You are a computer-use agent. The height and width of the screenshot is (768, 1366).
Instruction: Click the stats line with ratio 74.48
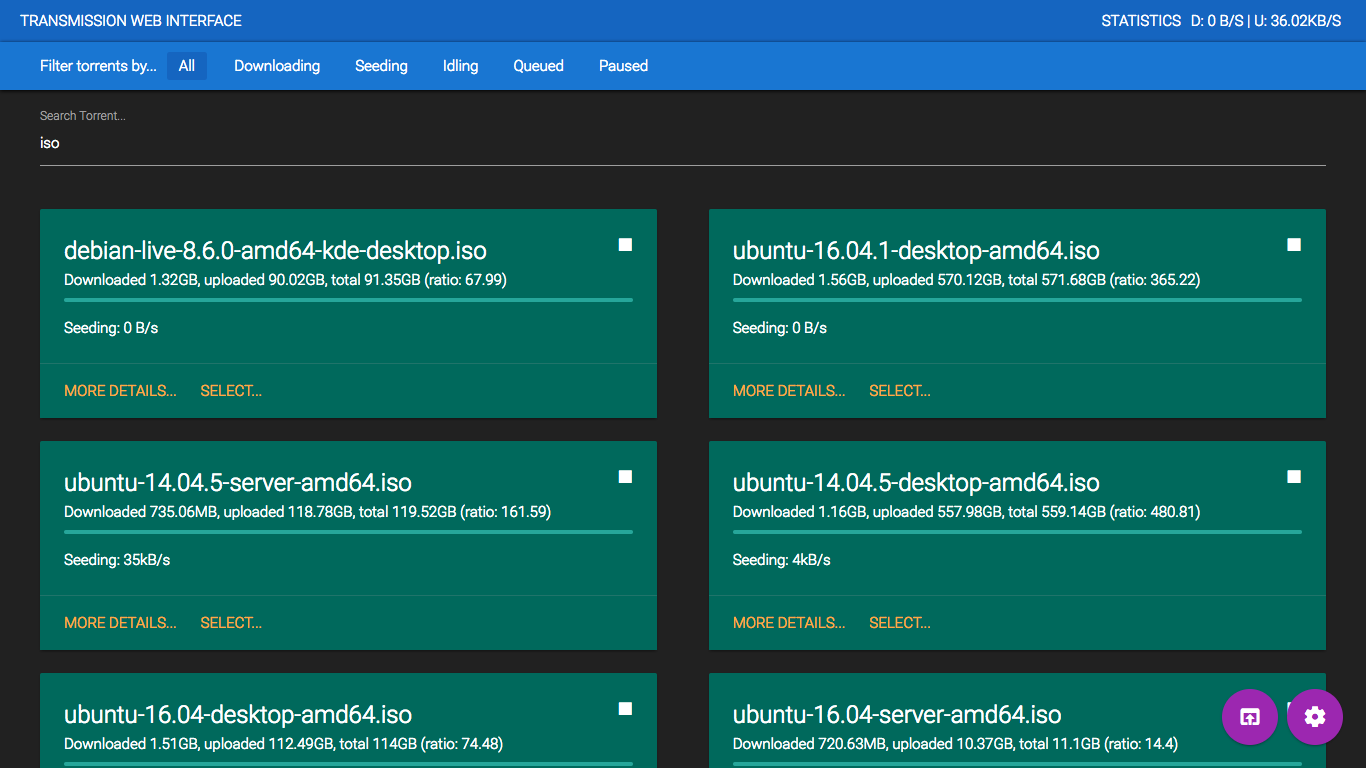coord(283,744)
